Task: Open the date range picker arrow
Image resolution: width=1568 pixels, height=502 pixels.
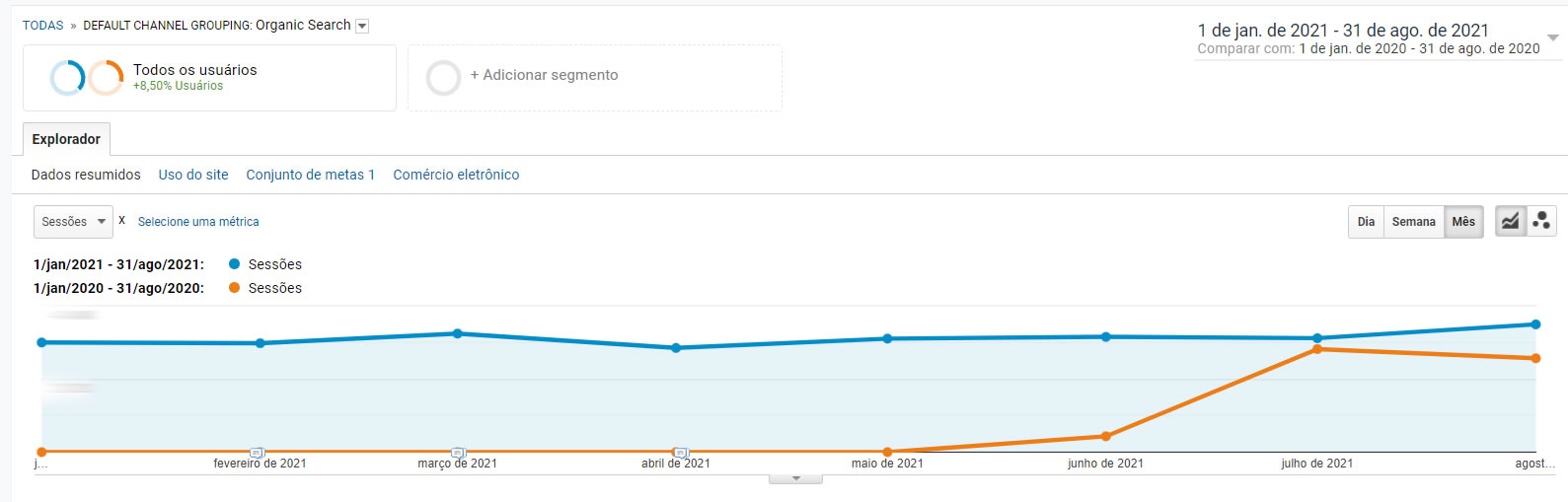Action: coord(1552,38)
